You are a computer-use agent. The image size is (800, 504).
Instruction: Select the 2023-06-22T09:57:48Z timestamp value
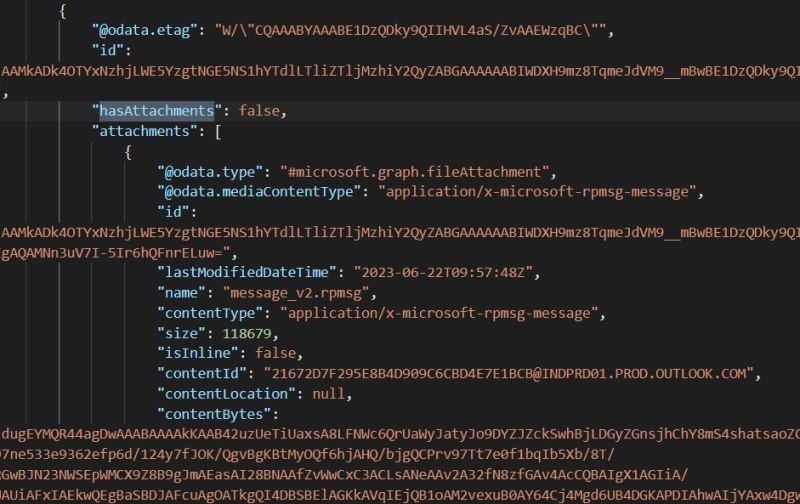(x=443, y=272)
